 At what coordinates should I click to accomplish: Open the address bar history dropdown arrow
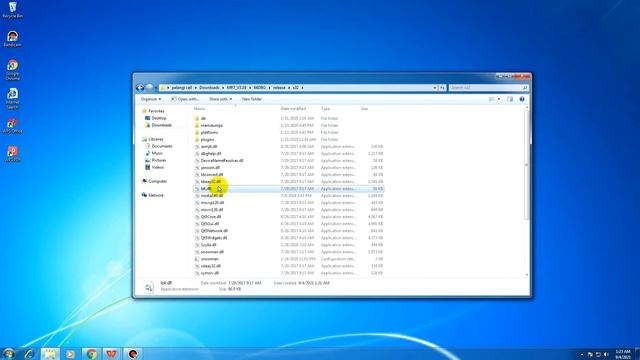435,88
